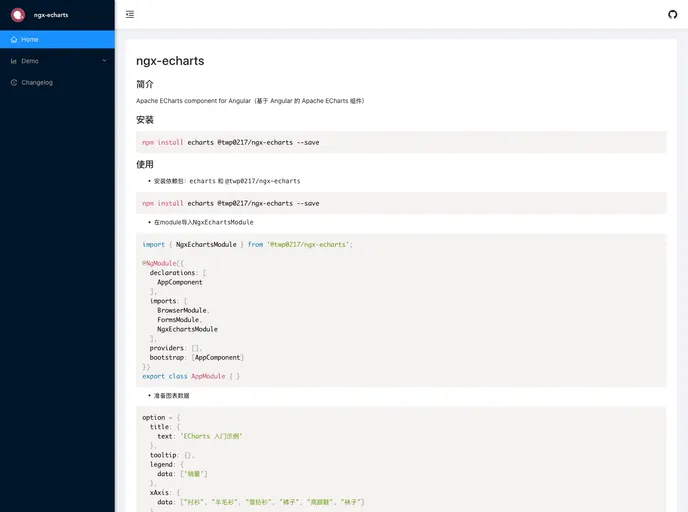The height and width of the screenshot is (512, 688).
Task: Click the ngx-echarts title in sidebar header
Action: pyautogui.click(x=51, y=15)
